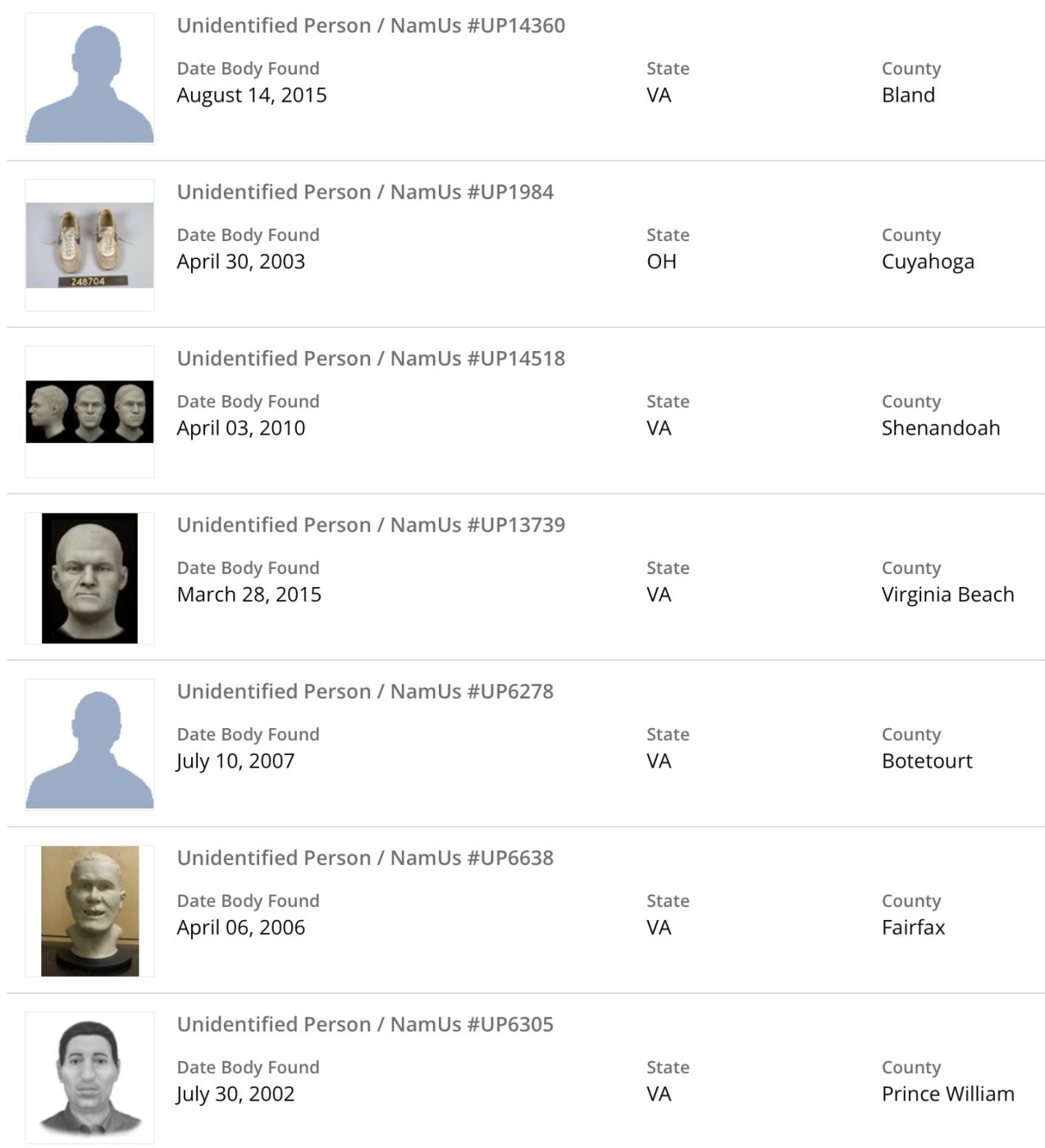1045x1148 pixels.
Task: Click the OH state value
Action: coord(661,262)
